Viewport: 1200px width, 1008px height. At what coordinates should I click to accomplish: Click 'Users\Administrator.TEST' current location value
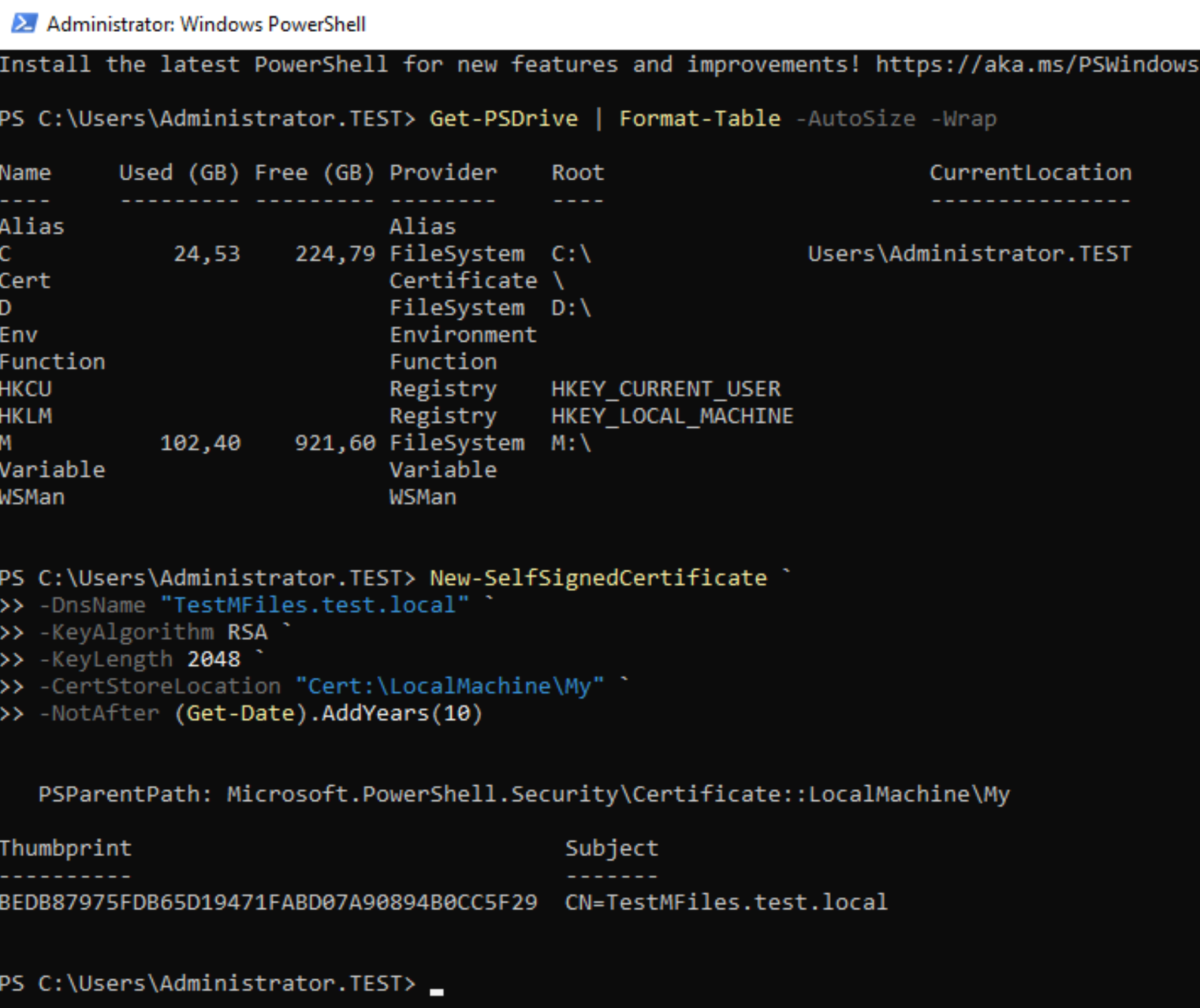click(969, 254)
